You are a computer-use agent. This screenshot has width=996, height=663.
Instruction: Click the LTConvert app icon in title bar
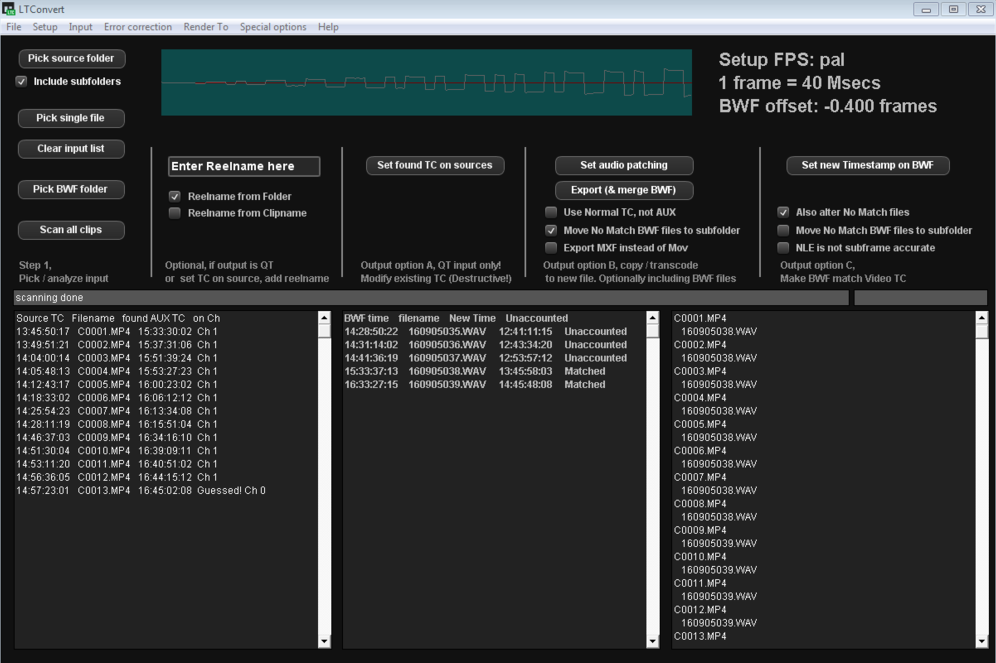(x=9, y=9)
